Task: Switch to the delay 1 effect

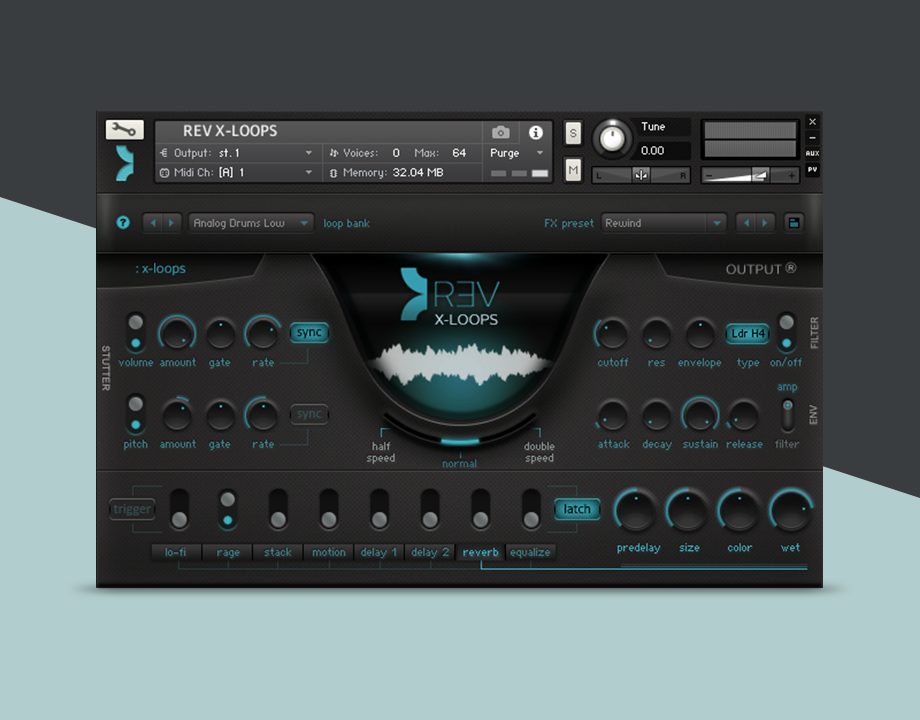Action: pos(378,552)
